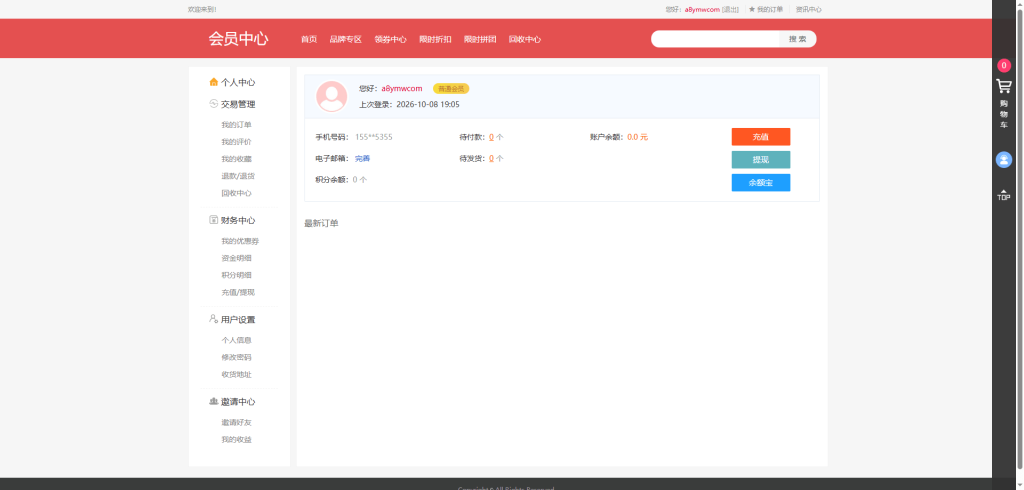Click phone number 155**5355
The image size is (1024, 490).
(374, 137)
